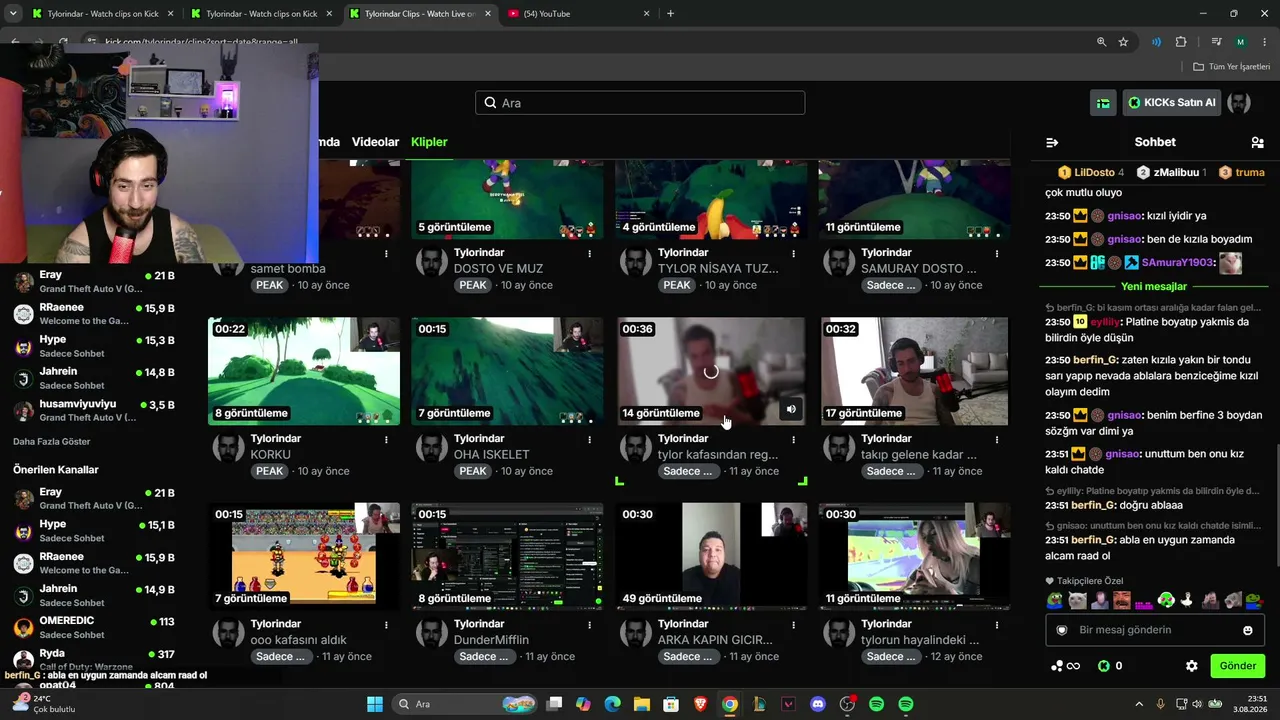
Task: Open Discord from the taskbar
Action: (x=818, y=704)
